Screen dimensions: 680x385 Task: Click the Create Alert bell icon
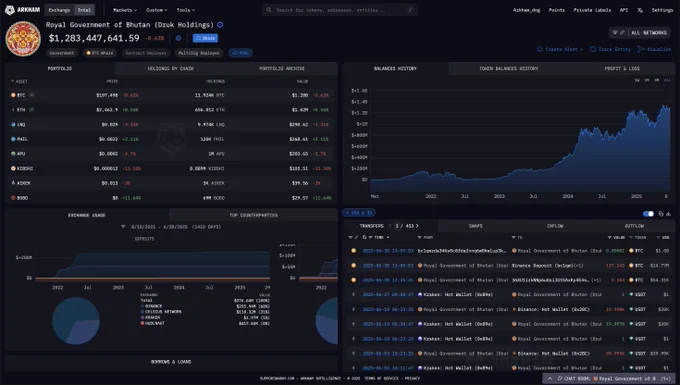540,49
